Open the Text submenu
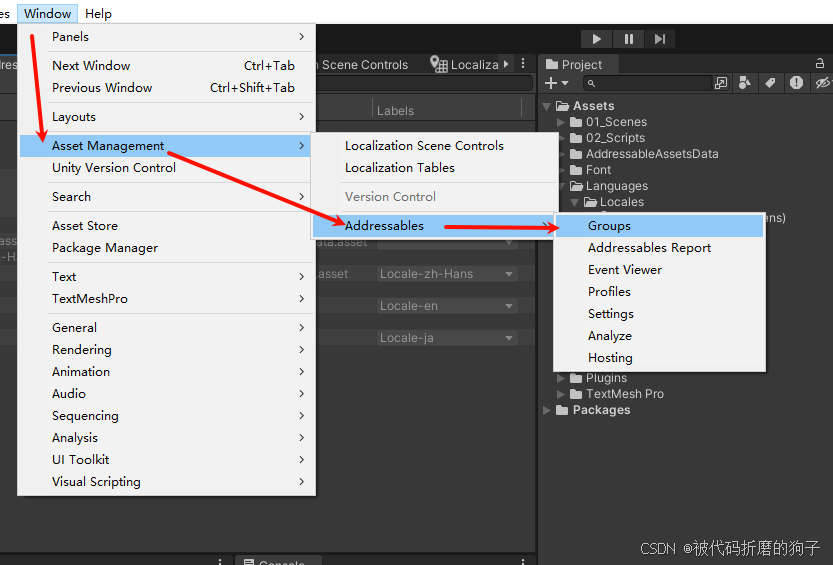Viewport: 833px width, 565px height. pos(167,277)
